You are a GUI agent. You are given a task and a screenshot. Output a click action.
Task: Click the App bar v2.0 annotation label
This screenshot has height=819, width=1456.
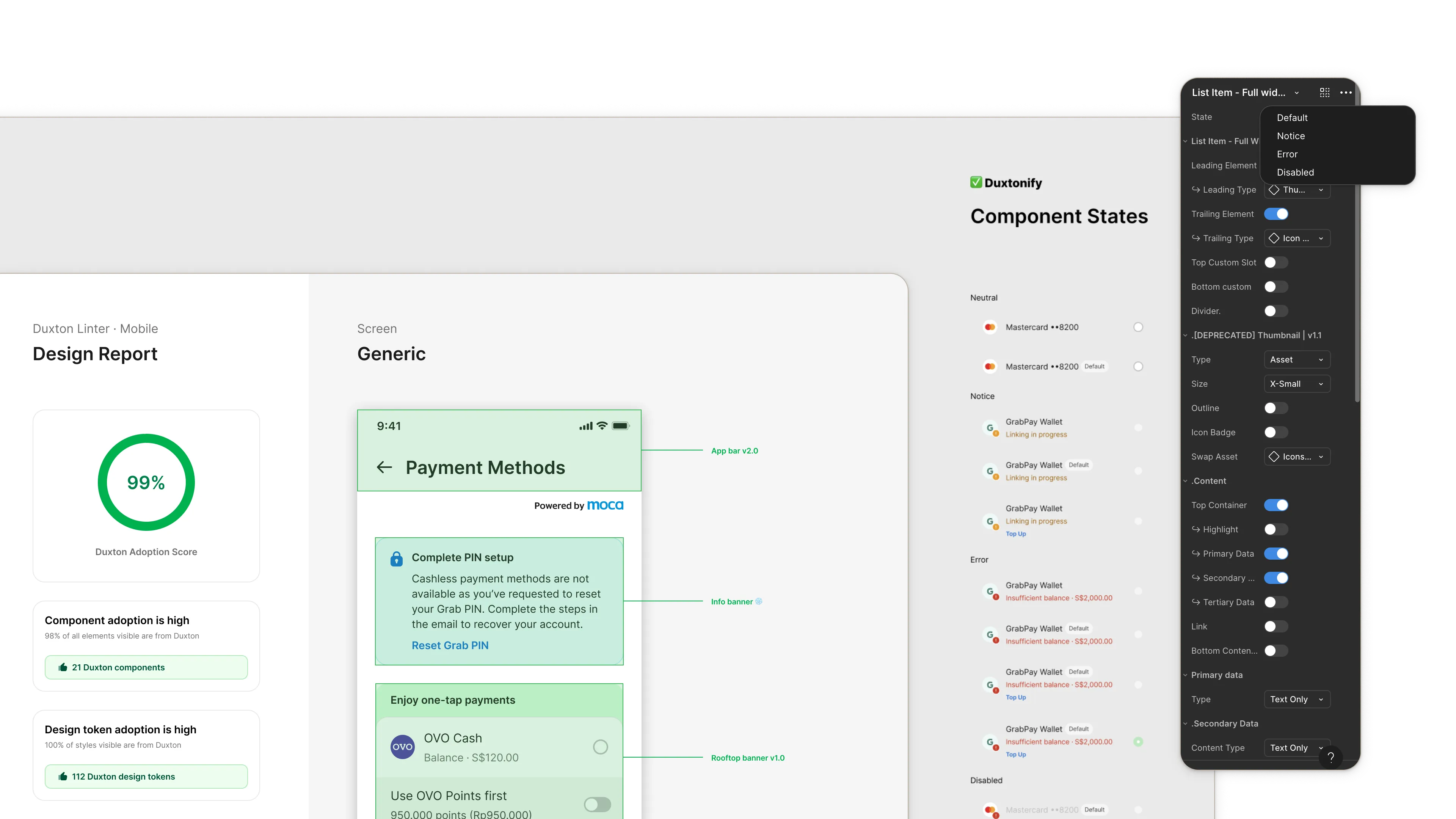pos(734,450)
